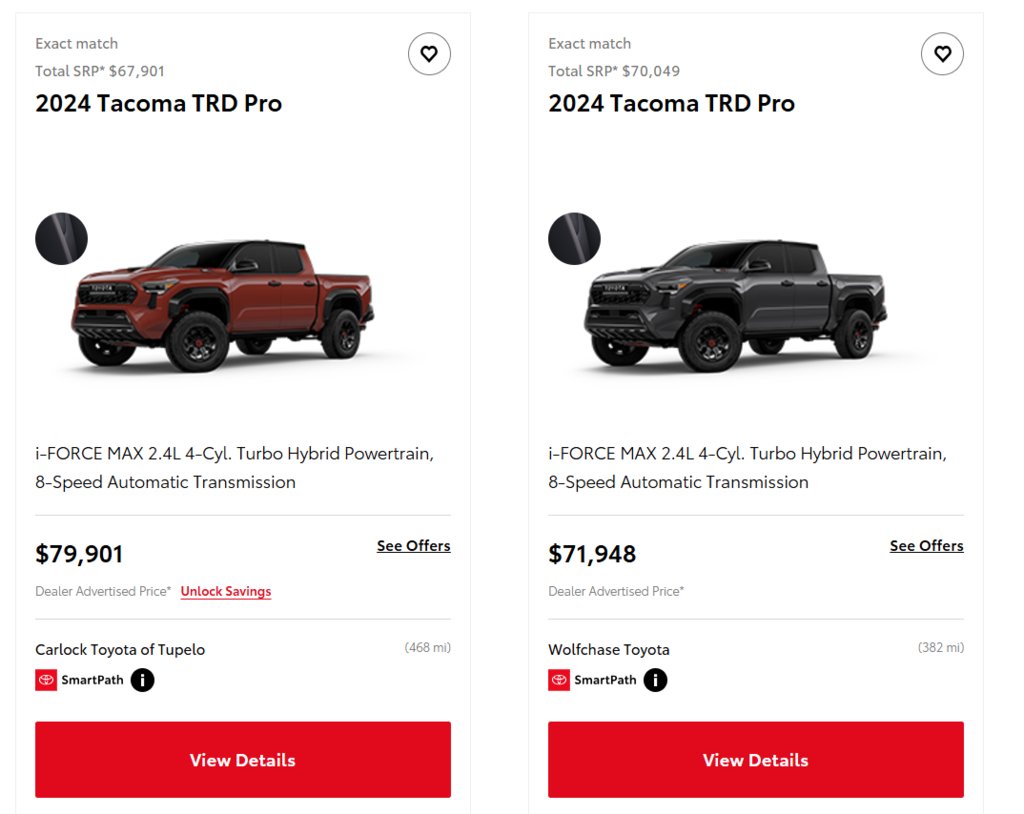Click the Unlock Savings link
The width and height of the screenshot is (1024, 814).
point(226,591)
